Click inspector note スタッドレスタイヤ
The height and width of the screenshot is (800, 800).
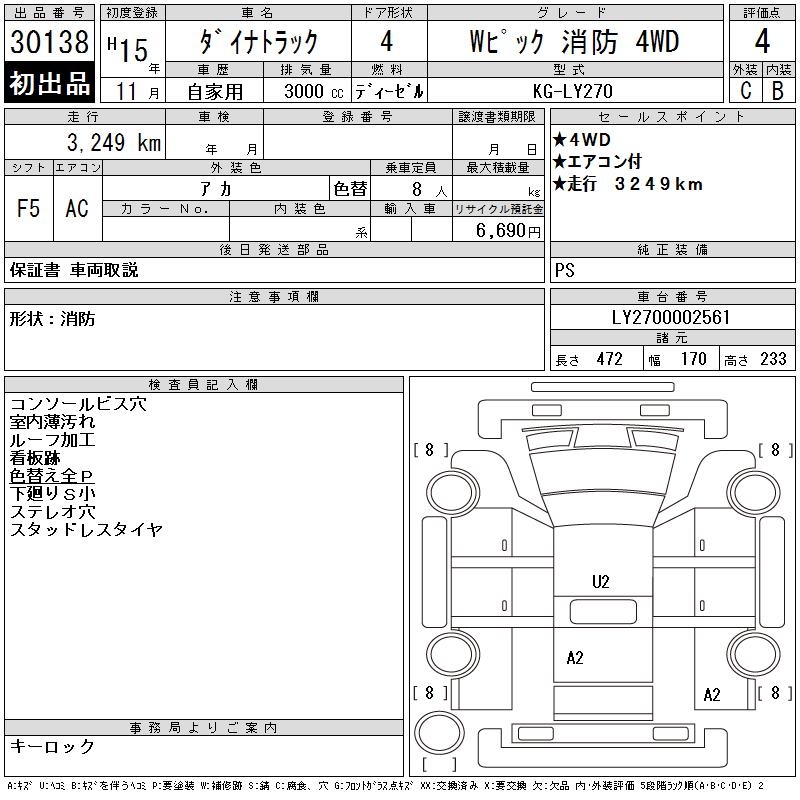(86, 529)
